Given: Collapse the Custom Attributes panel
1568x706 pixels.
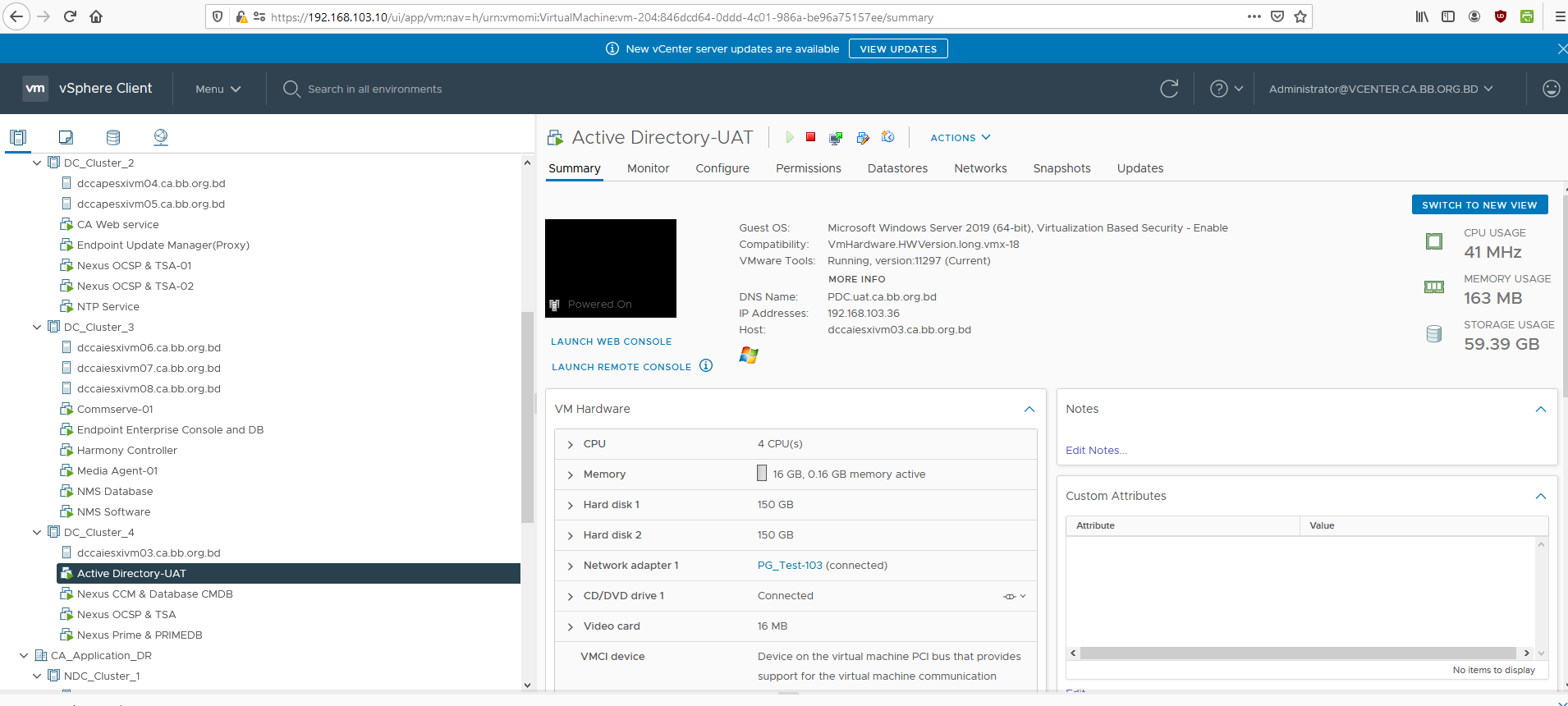Looking at the screenshot, I should pyautogui.click(x=1541, y=496).
